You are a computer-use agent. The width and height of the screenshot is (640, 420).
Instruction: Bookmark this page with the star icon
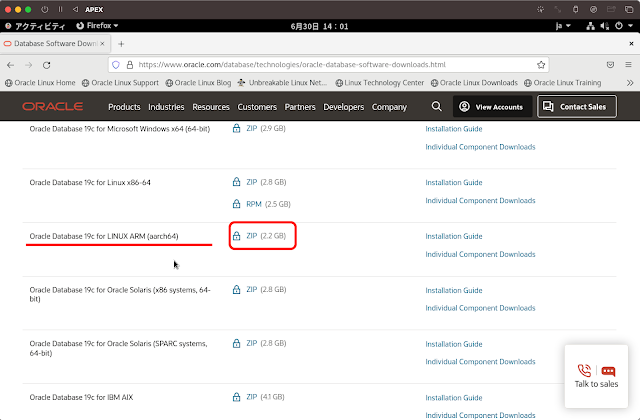pyautogui.click(x=541, y=65)
